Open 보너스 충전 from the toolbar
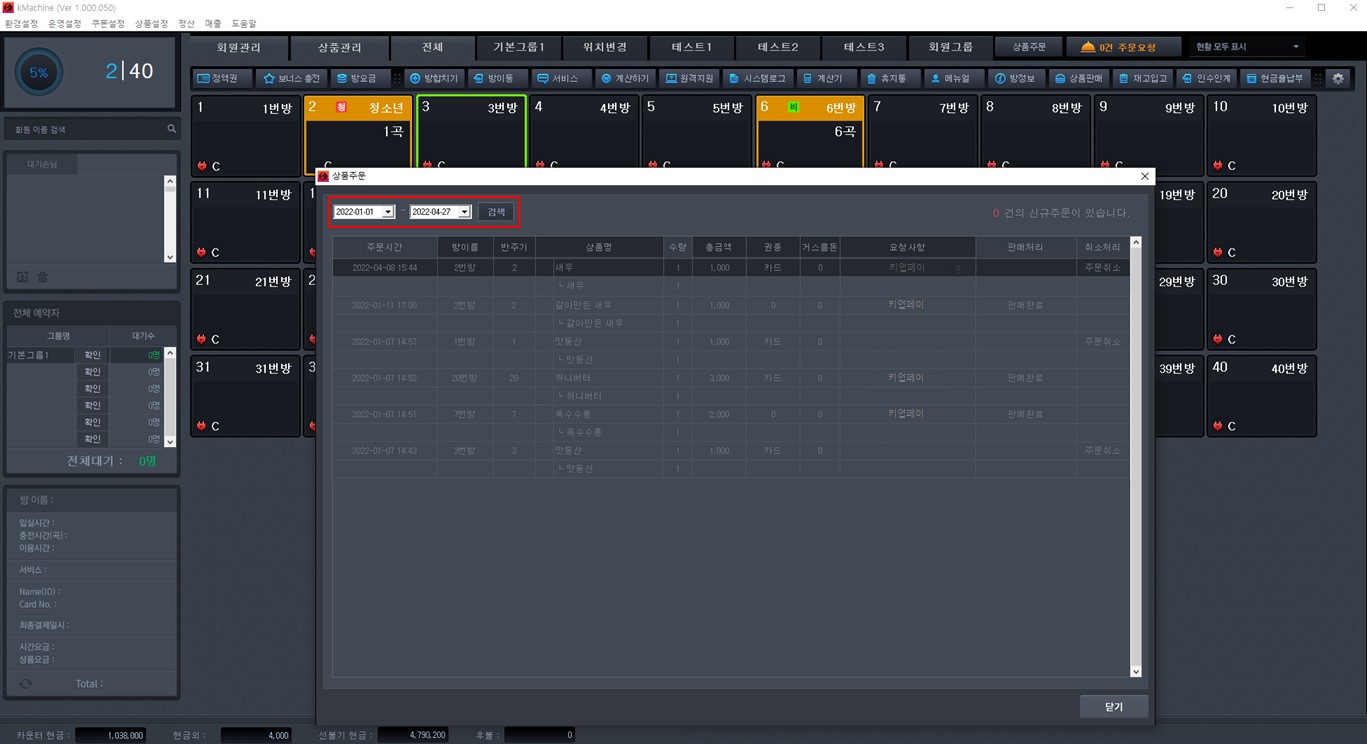Image resolution: width=1367 pixels, height=744 pixels. pyautogui.click(x=269, y=78)
